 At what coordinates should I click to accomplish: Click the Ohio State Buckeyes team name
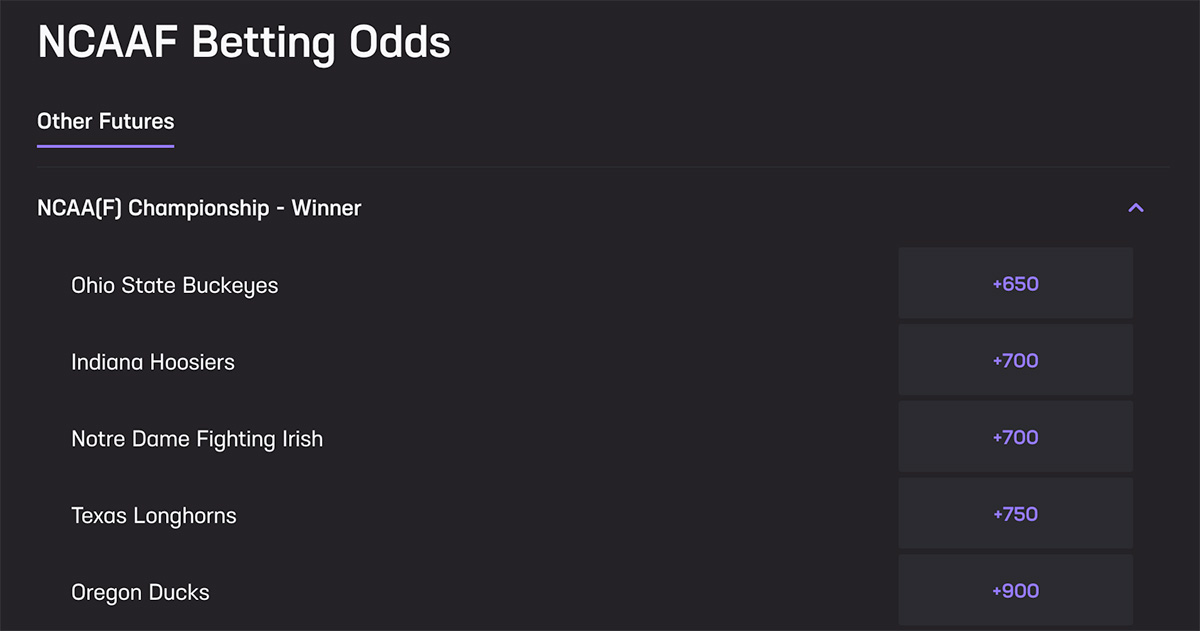174,285
